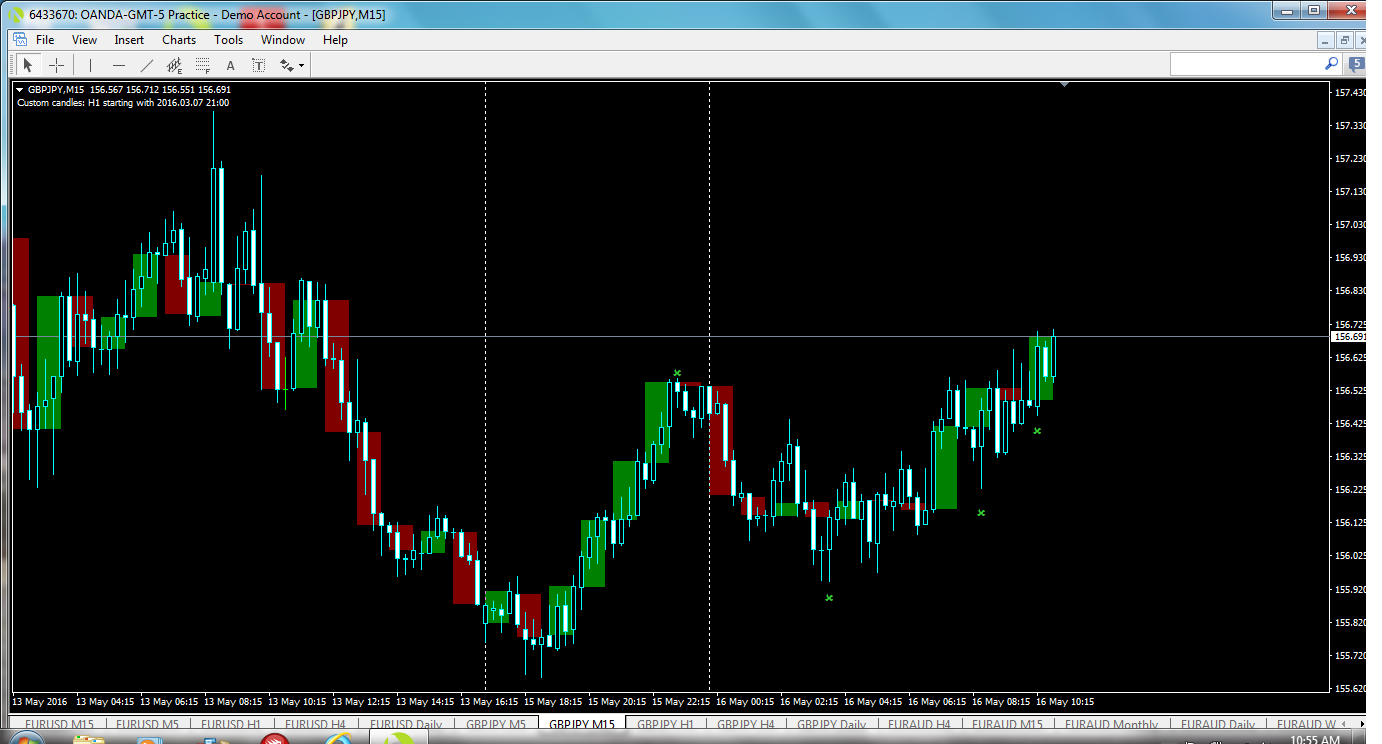Switch to the GBPJPY Daily chart tab
The width and height of the screenshot is (1382, 744).
834,725
